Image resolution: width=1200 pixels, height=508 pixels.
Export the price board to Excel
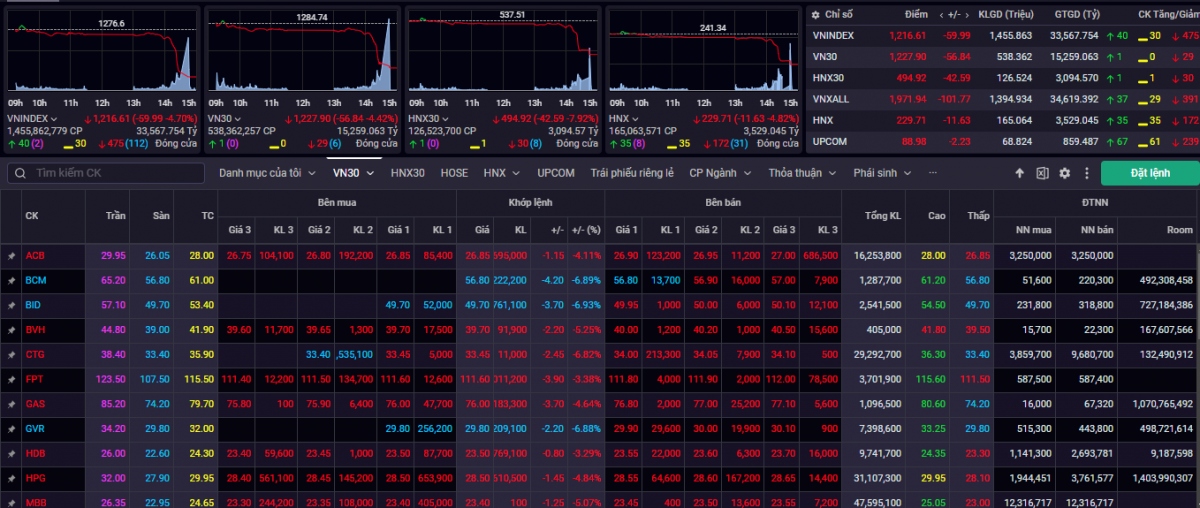pyautogui.click(x=1042, y=173)
